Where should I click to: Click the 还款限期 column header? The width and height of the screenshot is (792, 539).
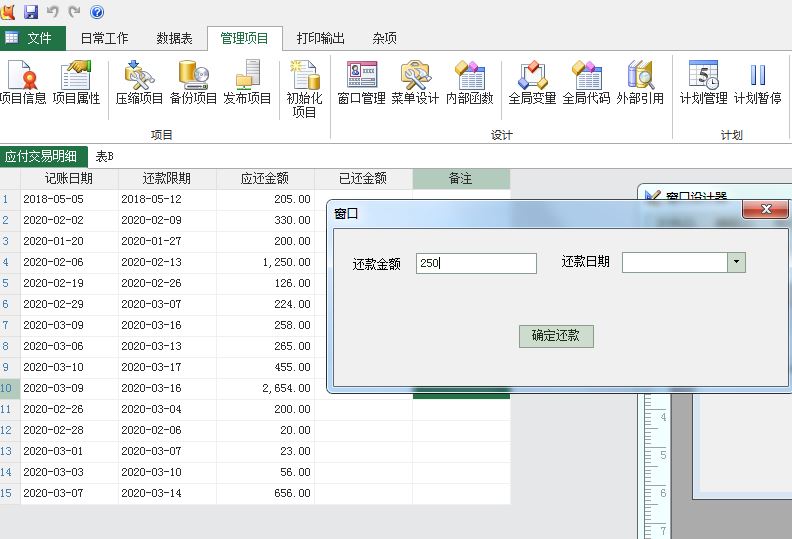(167, 178)
